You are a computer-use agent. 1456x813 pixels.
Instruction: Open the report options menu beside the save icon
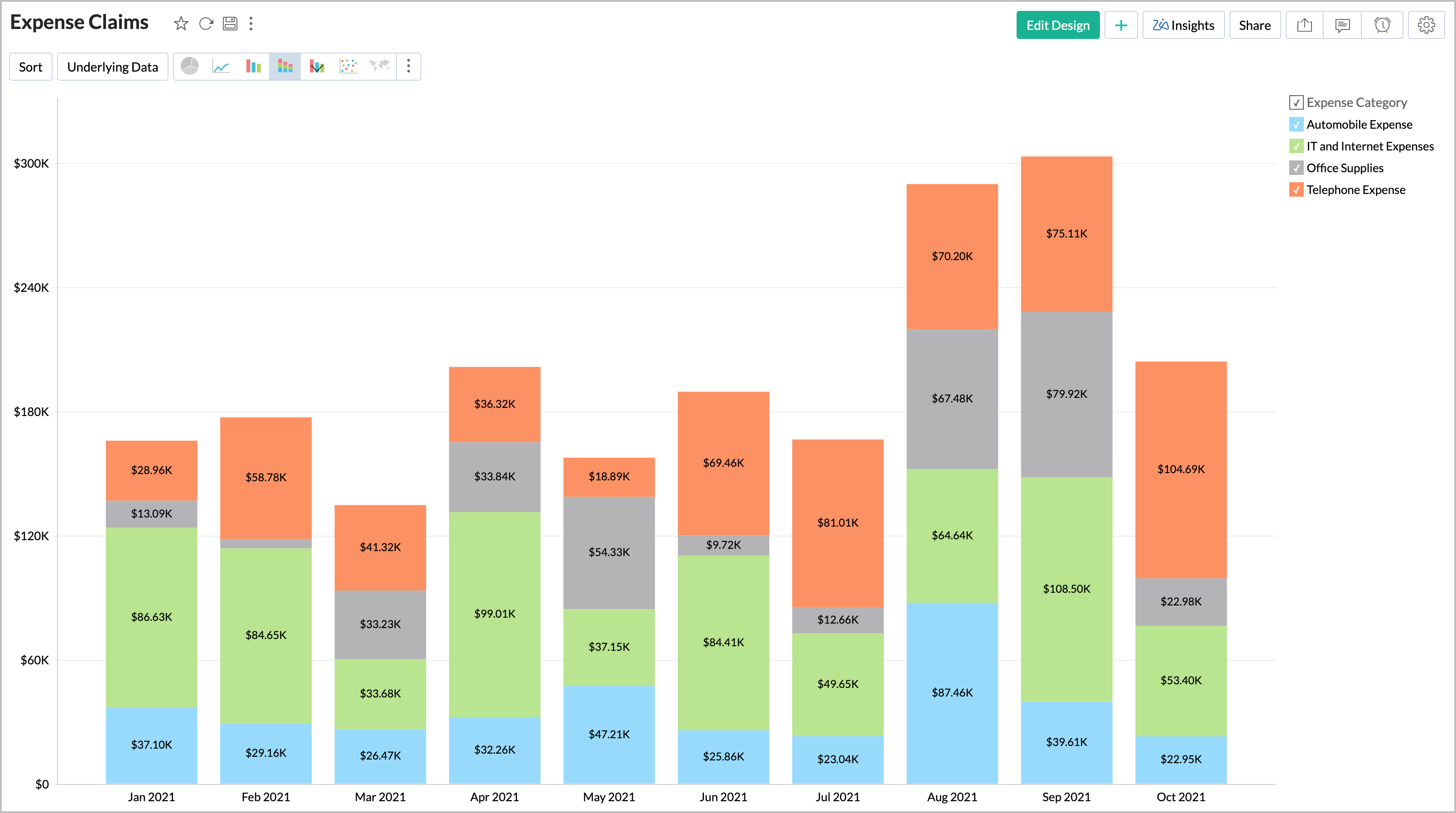pos(251,24)
